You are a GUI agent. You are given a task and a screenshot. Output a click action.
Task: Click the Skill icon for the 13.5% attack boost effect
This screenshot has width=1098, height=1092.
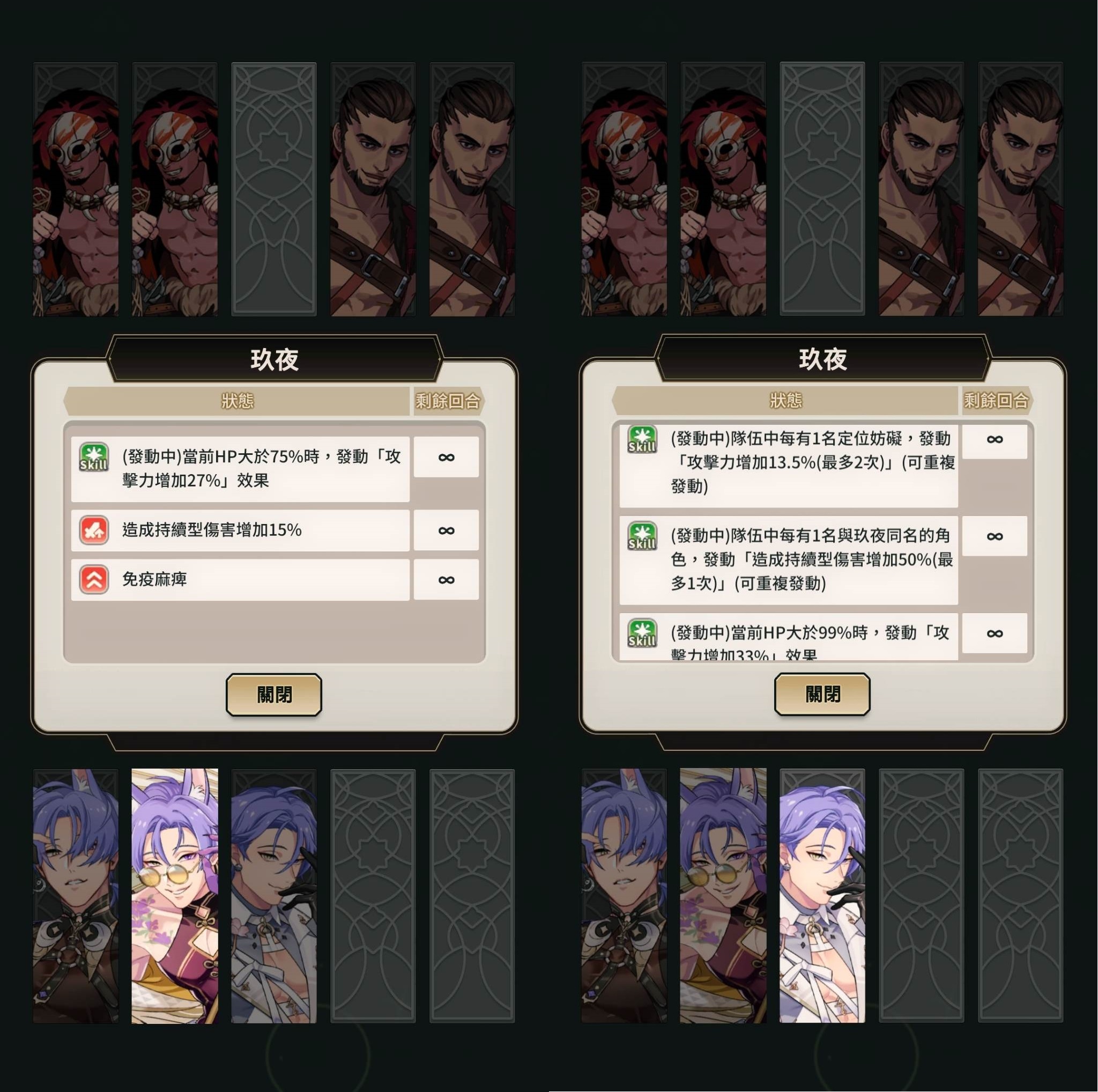tap(642, 439)
